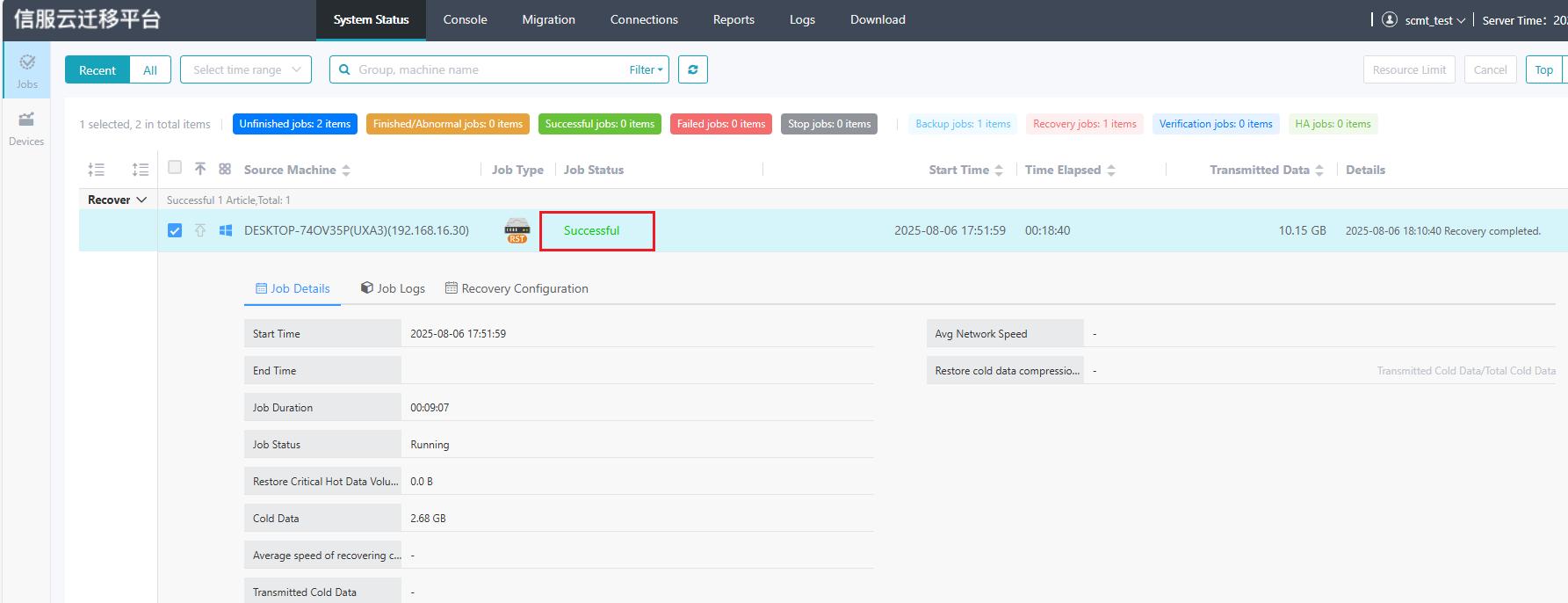This screenshot has height=603, width=1568.
Task: Click the 2.68 GB Cold Data value
Action: coord(428,519)
